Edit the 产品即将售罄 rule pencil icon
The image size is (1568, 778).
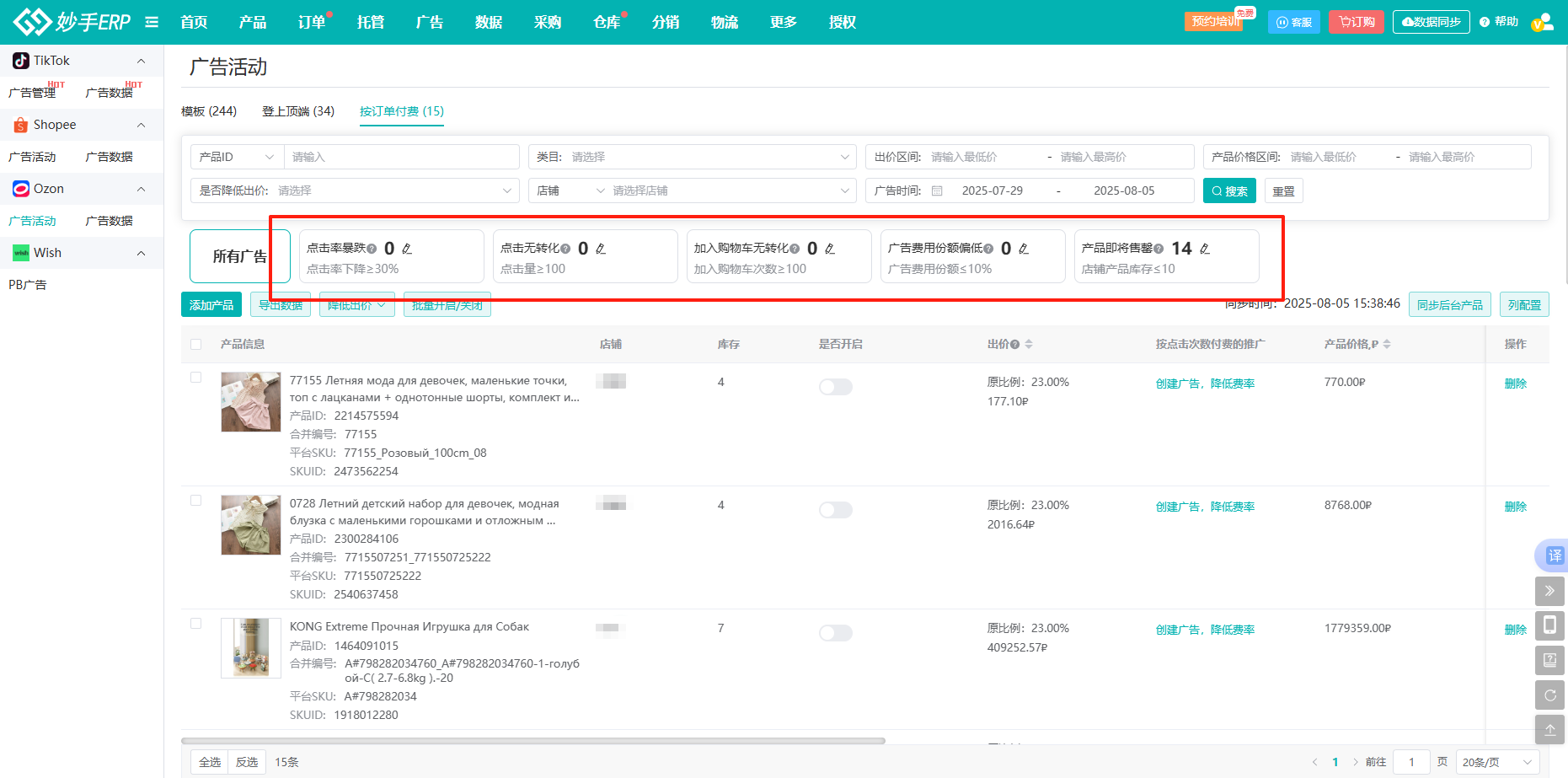click(1205, 249)
